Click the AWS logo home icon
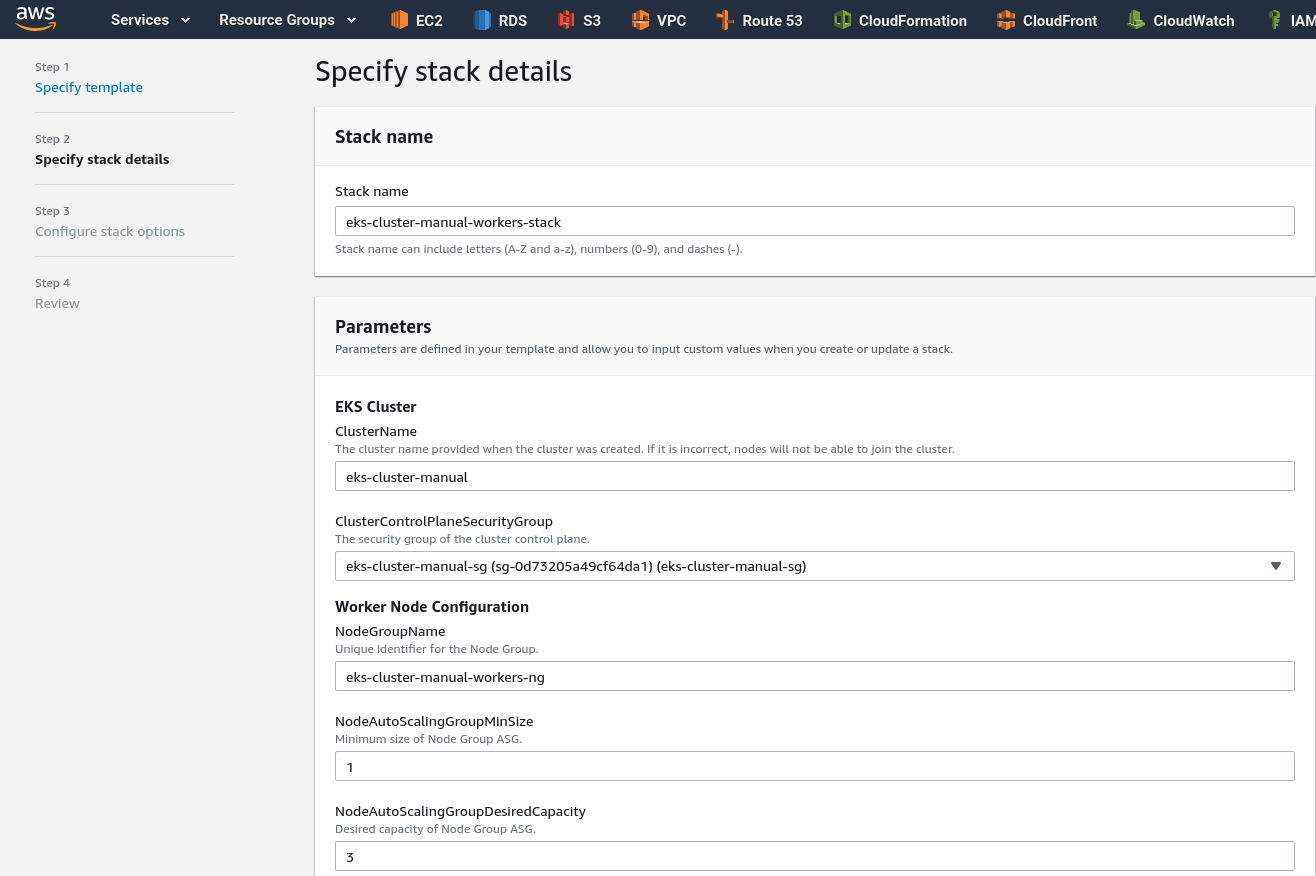This screenshot has width=1316, height=876. 36,19
